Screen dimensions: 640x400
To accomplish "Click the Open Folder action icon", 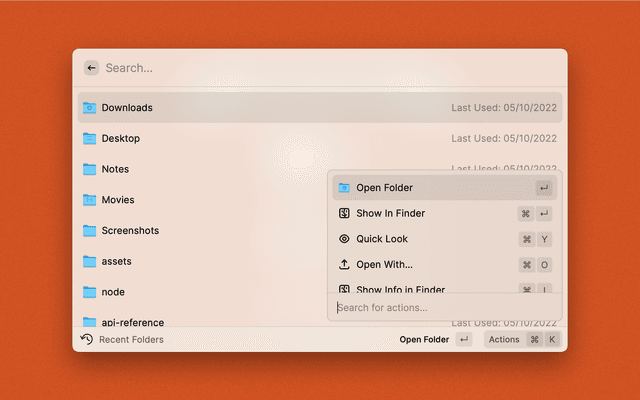I will [344, 188].
